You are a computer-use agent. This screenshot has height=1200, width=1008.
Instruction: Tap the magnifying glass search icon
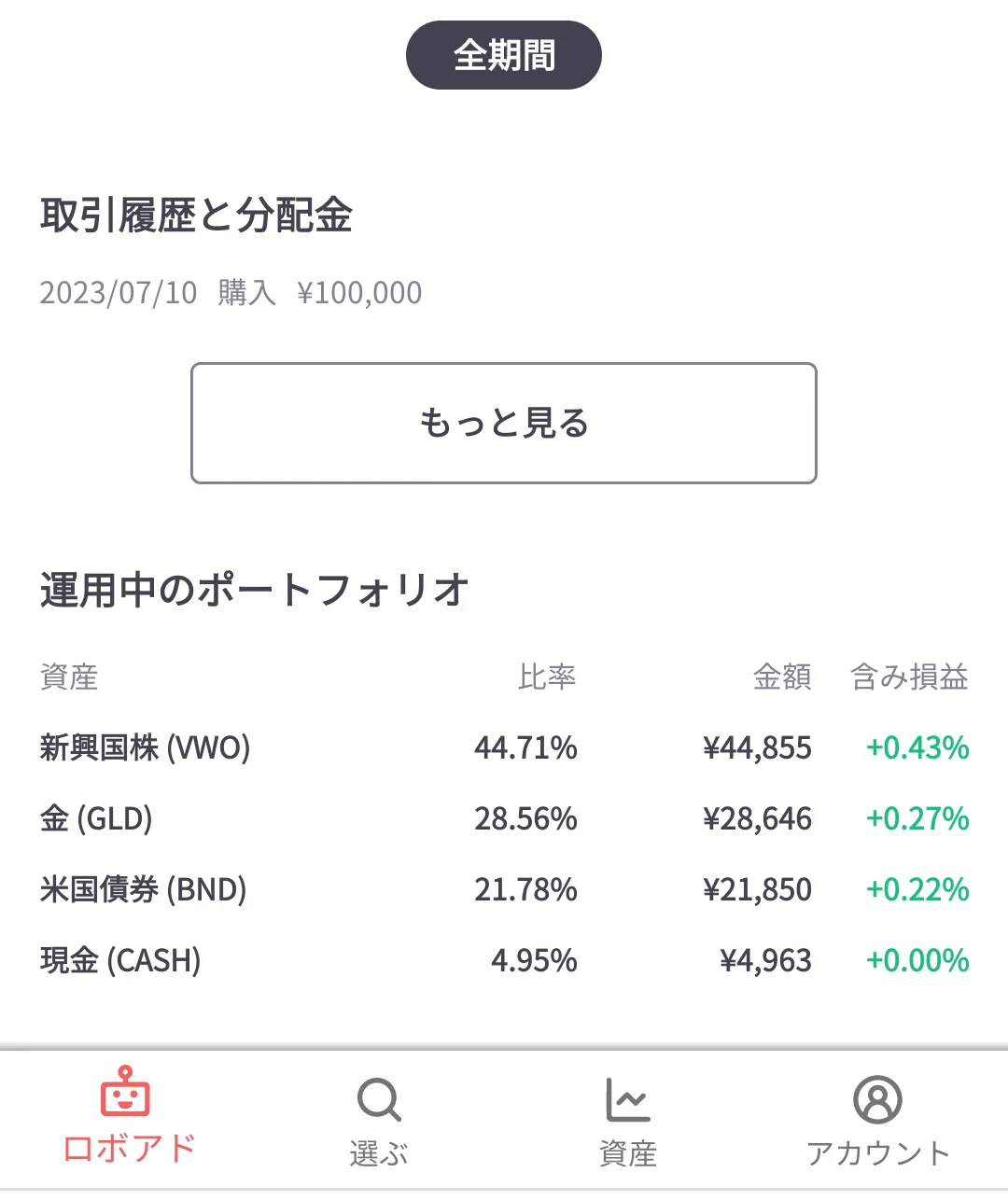pos(378,1099)
